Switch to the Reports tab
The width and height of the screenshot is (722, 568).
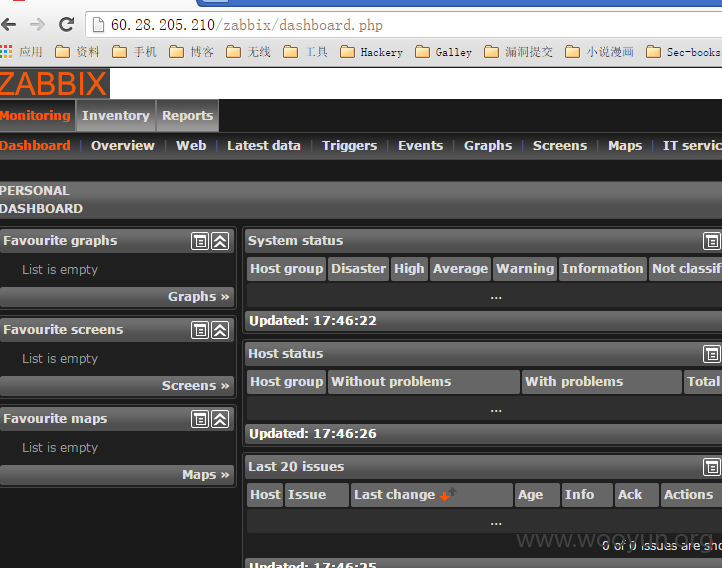click(187, 116)
